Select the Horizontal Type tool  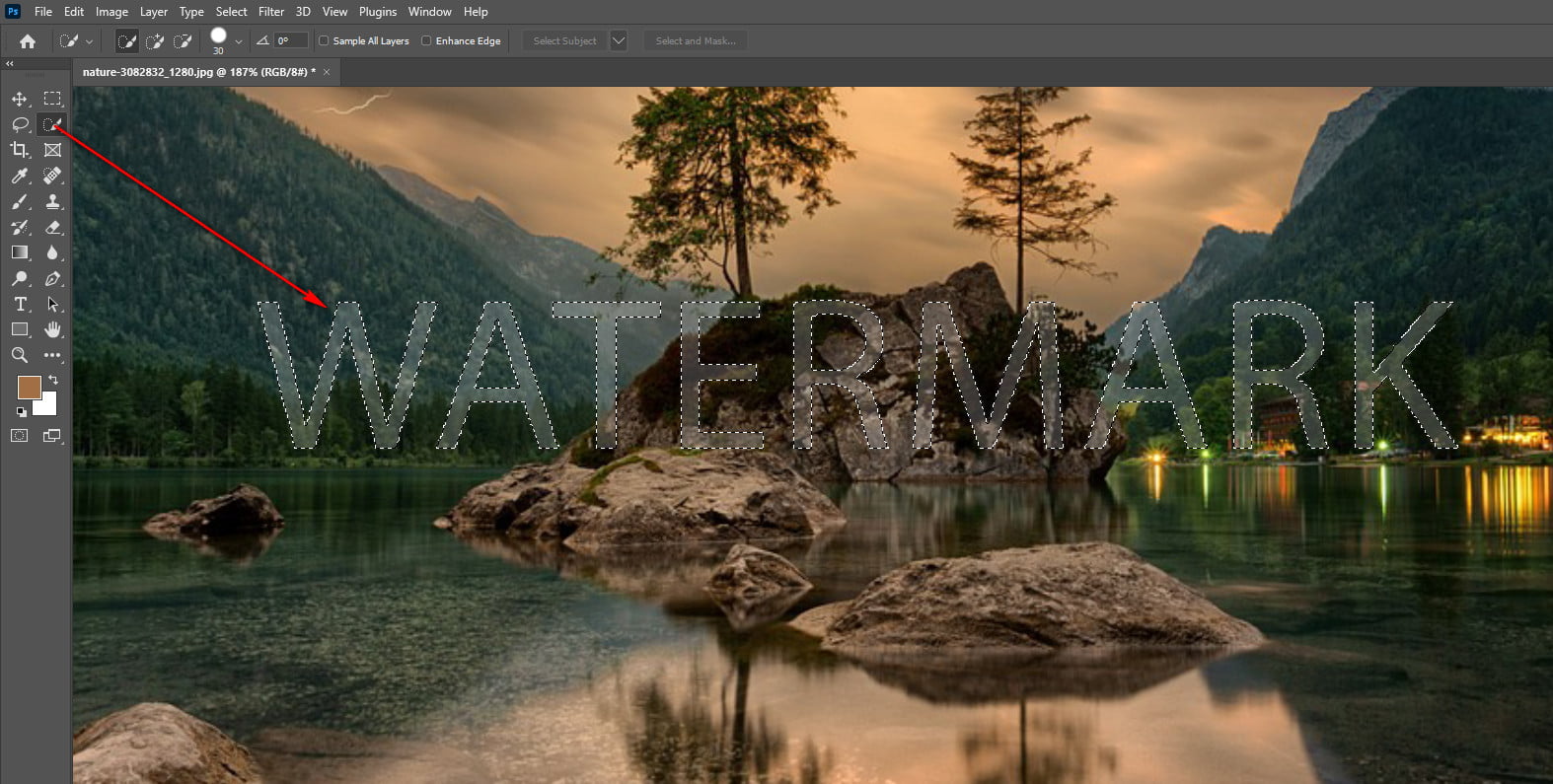[x=20, y=304]
